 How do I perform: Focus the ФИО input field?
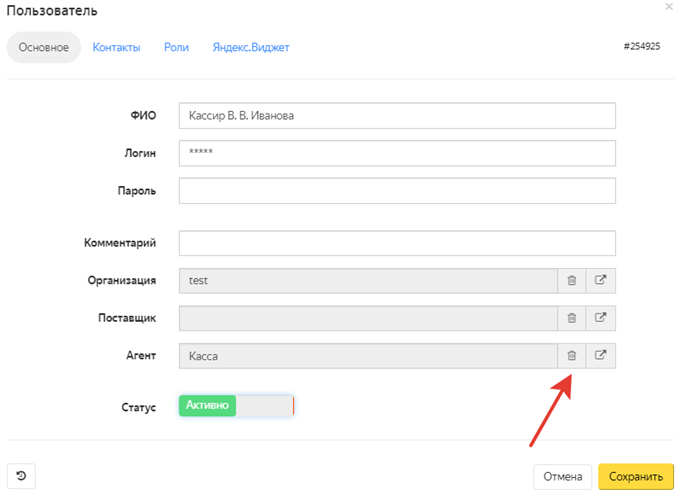(x=397, y=116)
